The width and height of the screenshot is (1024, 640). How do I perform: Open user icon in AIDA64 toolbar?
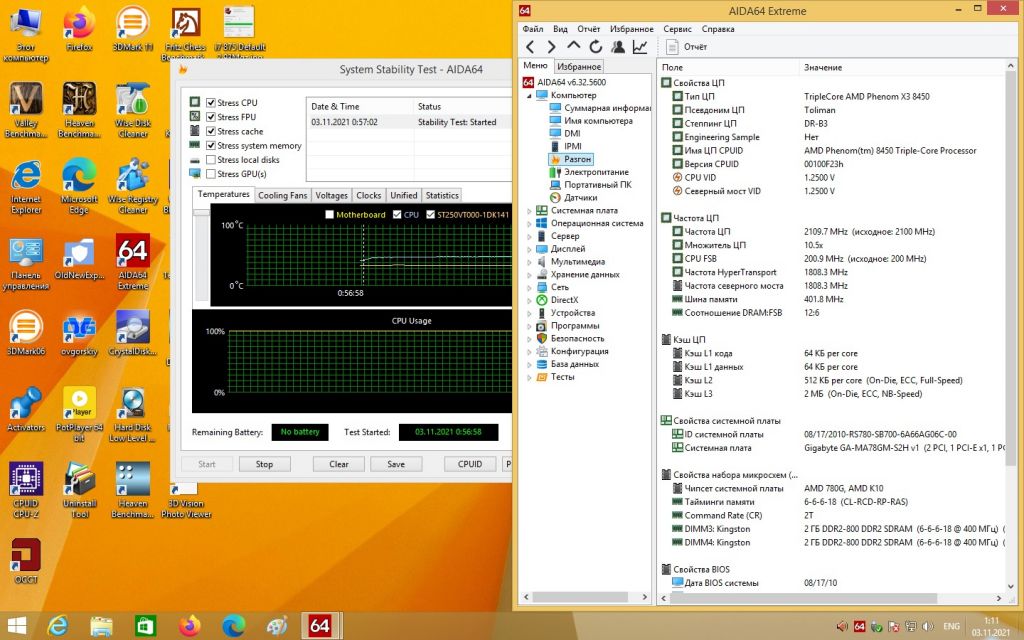point(618,47)
